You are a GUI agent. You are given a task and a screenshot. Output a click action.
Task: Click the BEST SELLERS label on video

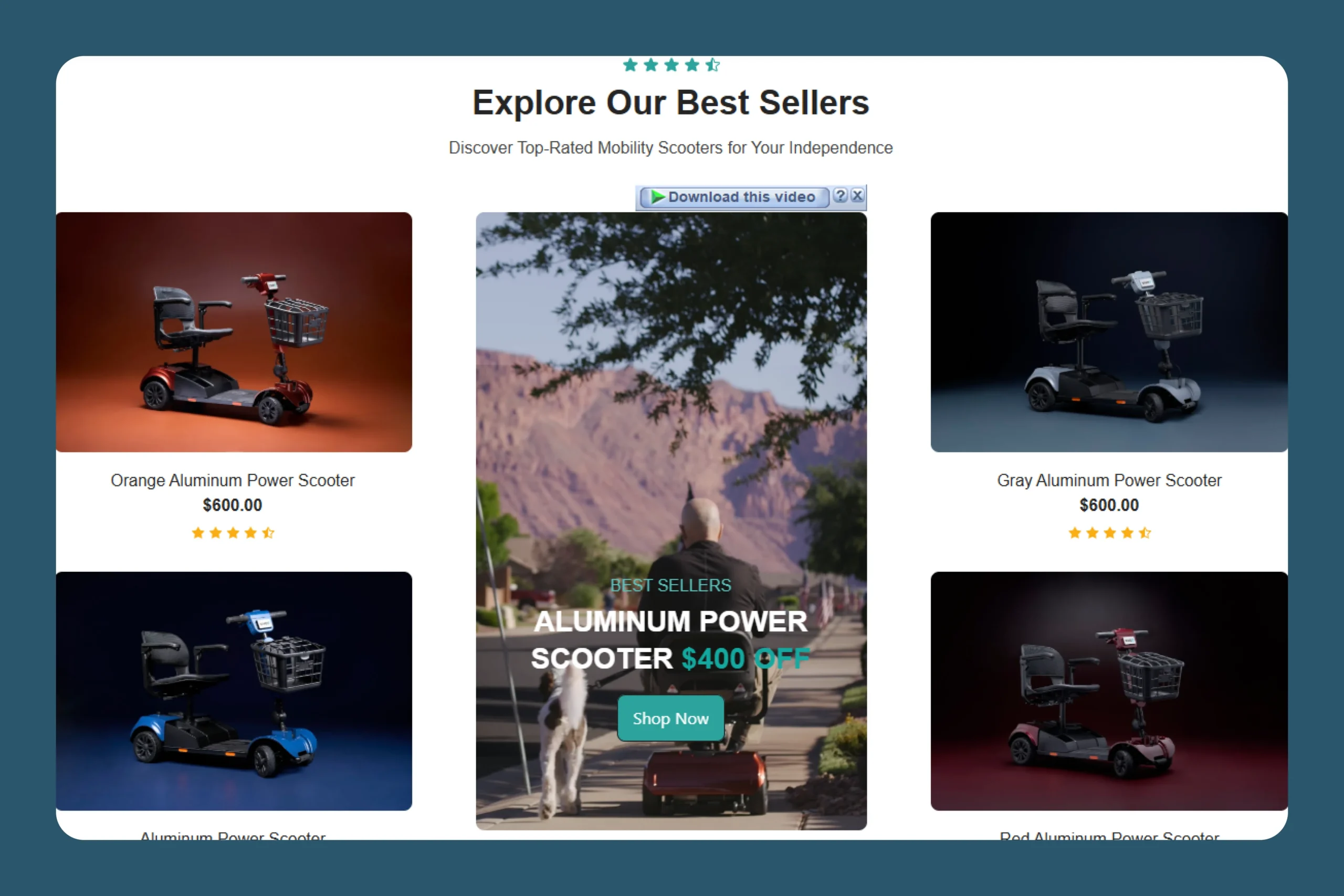[671, 585]
